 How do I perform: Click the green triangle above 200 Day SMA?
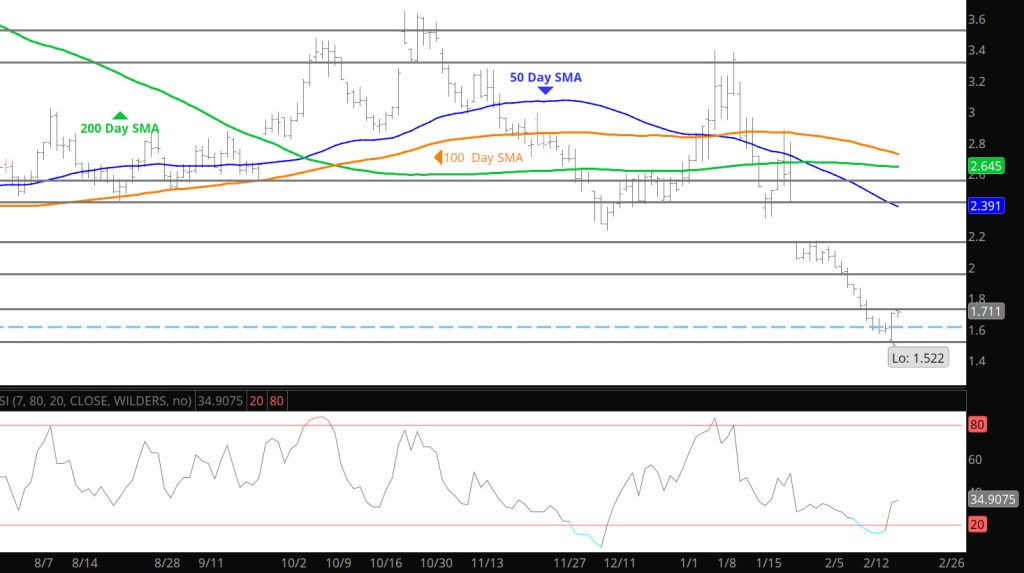[120, 115]
